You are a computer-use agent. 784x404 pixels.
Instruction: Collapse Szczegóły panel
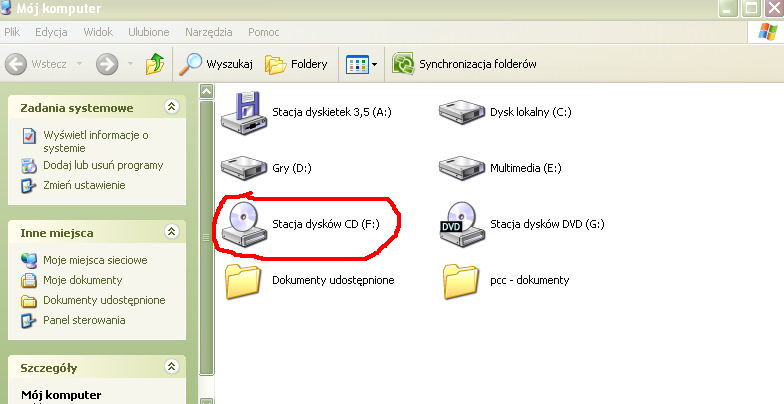point(172,366)
